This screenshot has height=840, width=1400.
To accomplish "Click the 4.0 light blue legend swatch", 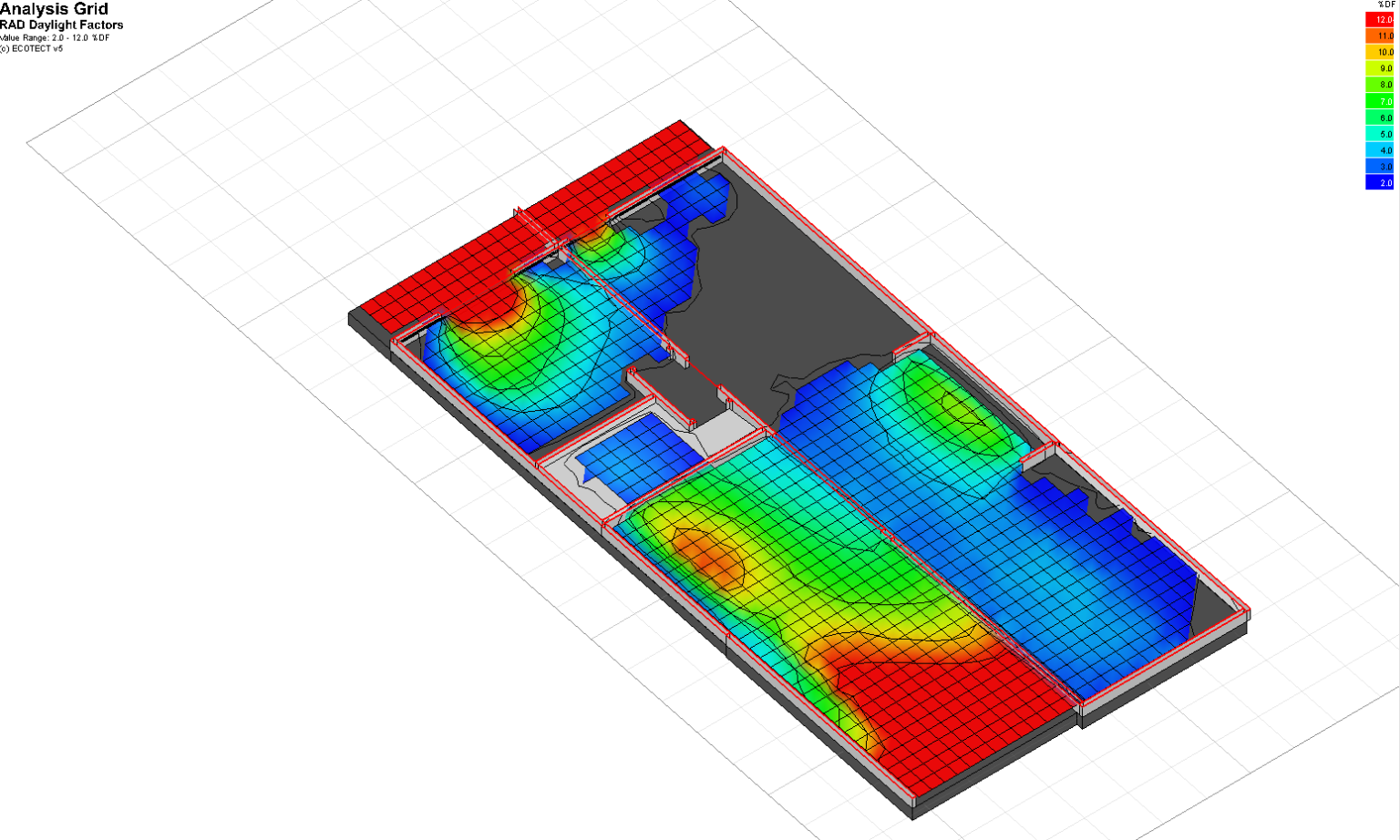I will coord(1379,150).
